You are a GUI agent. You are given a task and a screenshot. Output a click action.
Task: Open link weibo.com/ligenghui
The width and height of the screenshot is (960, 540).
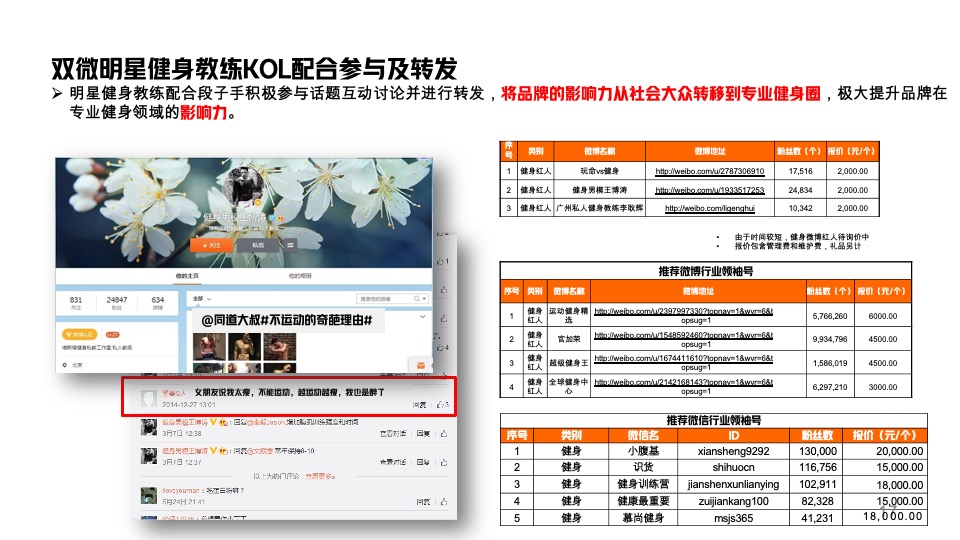click(710, 208)
